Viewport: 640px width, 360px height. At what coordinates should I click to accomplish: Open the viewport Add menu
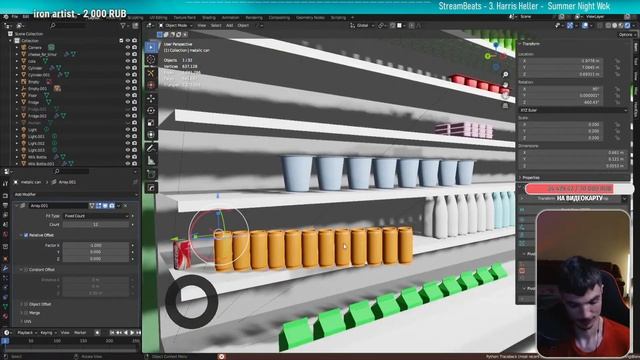click(229, 26)
